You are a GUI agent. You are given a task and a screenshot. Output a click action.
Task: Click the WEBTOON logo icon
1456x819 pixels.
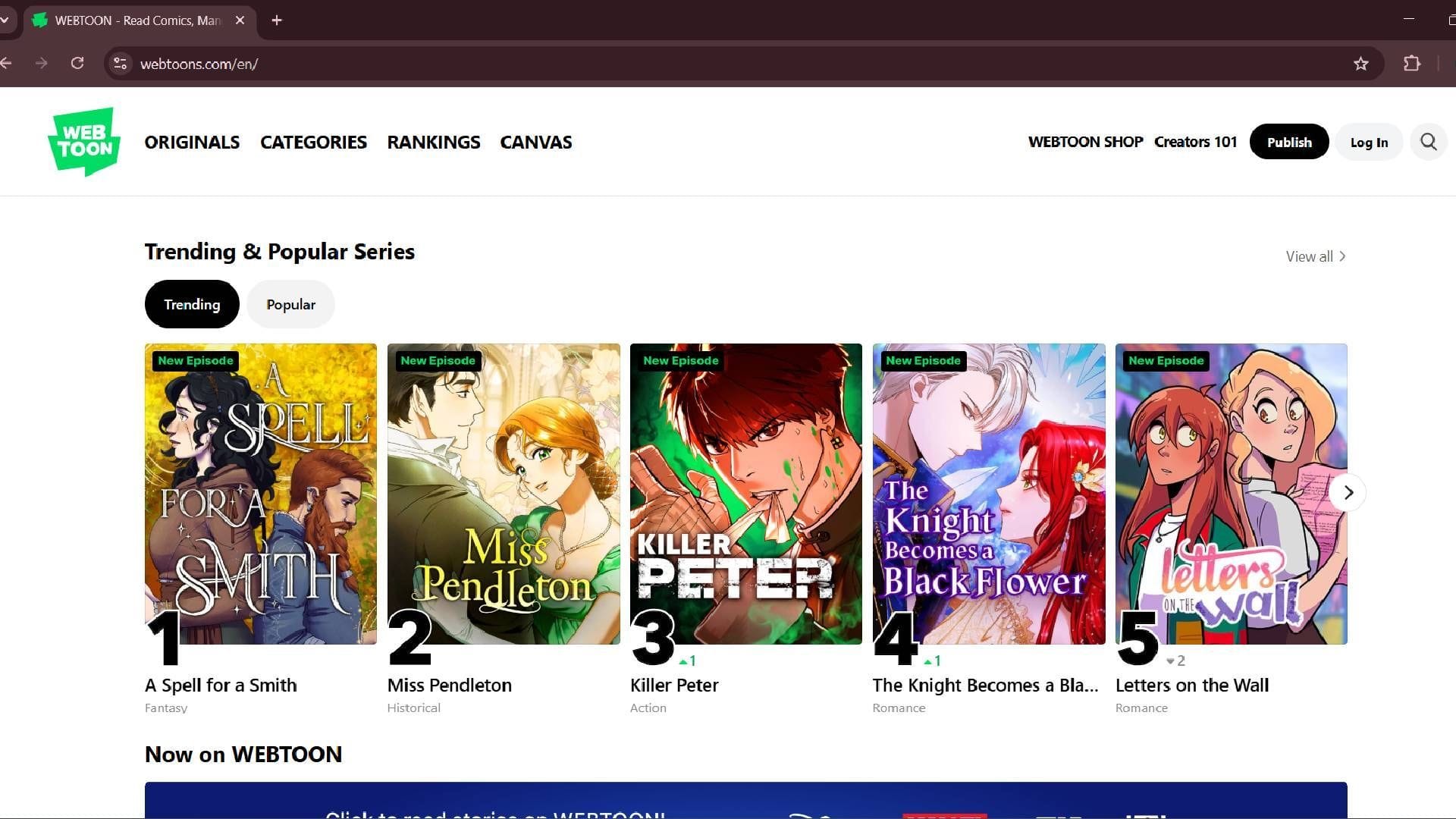point(84,142)
